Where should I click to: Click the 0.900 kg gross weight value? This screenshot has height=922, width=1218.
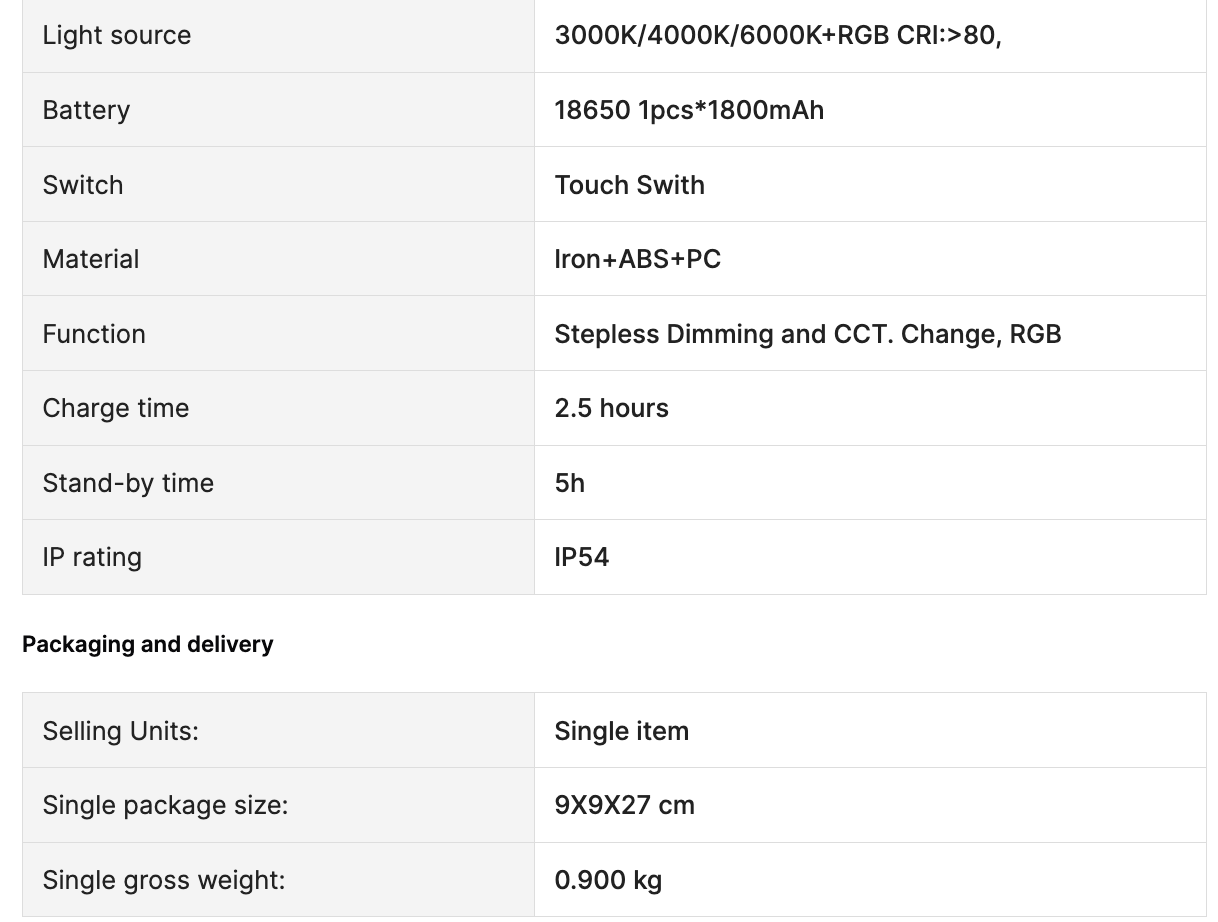pyautogui.click(x=609, y=880)
